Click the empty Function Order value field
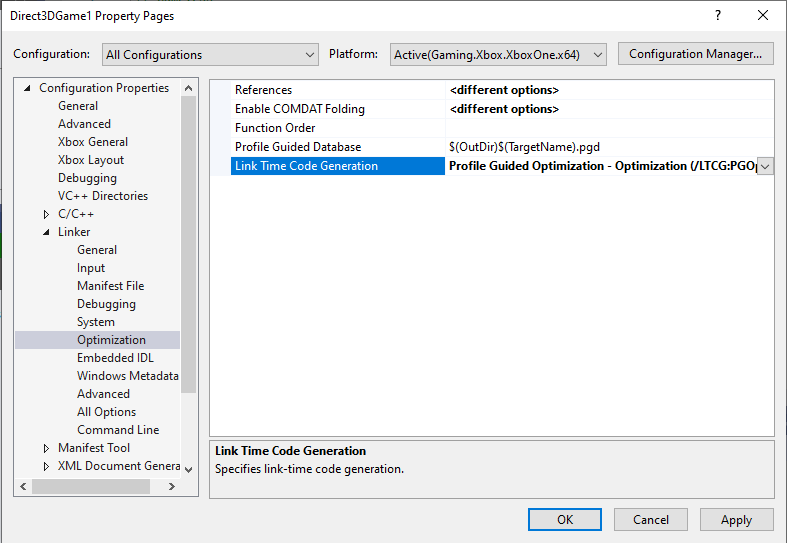The height and width of the screenshot is (543, 787). tap(609, 128)
